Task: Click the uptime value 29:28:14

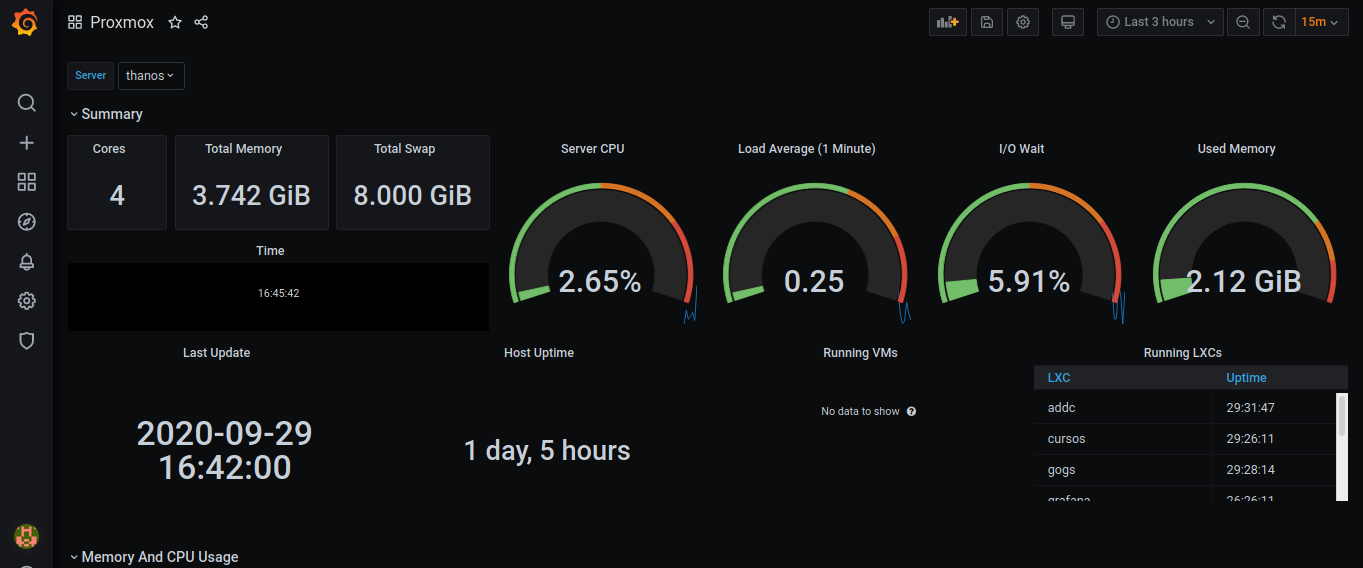Action: [x=1250, y=470]
